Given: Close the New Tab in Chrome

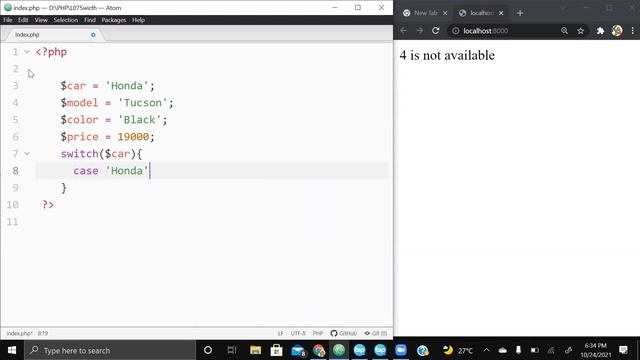Looking at the screenshot, I should pyautogui.click(x=445, y=13).
